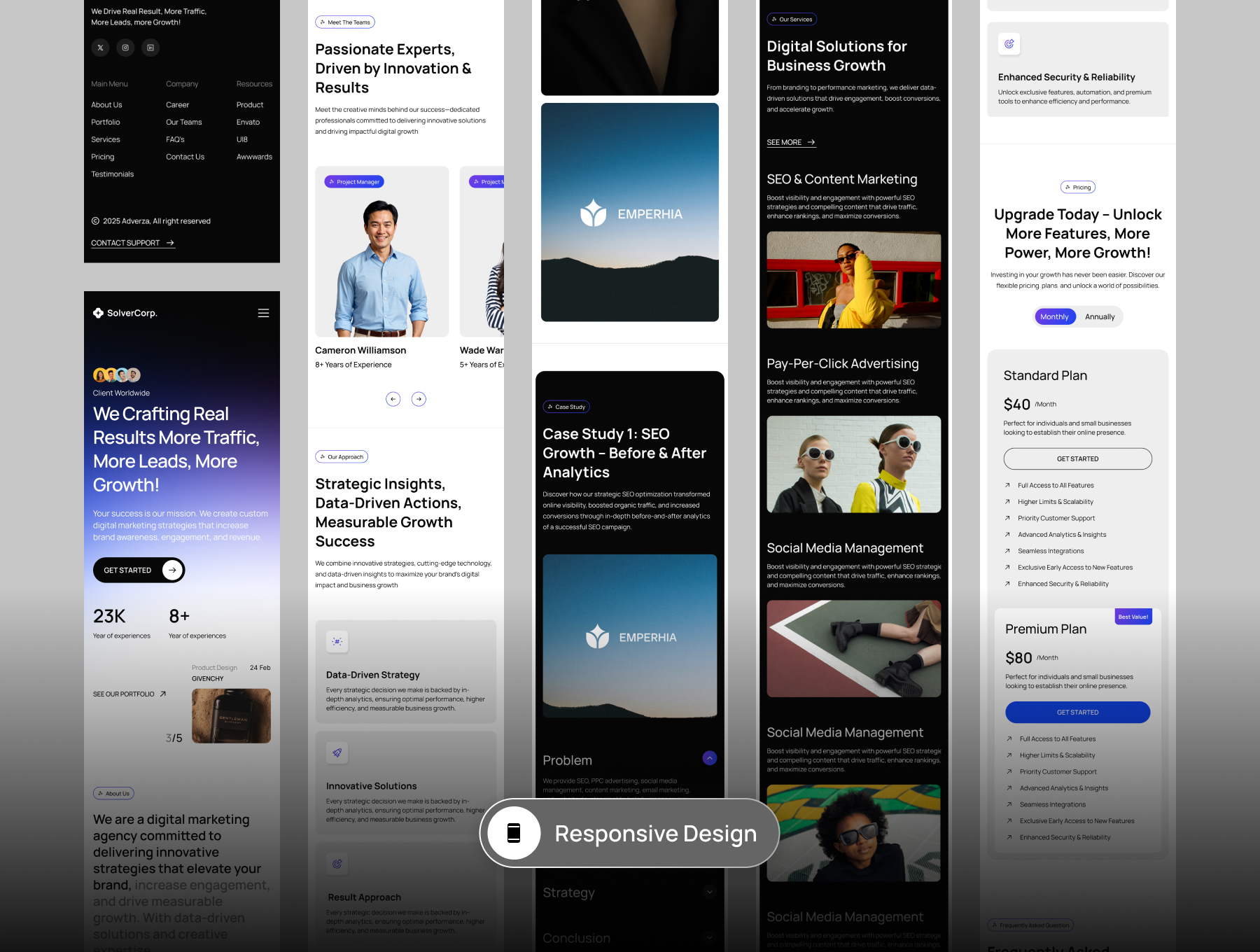The height and width of the screenshot is (952, 1260).
Task: Click the Enhanced Security & Reliability icon
Action: [1009, 44]
